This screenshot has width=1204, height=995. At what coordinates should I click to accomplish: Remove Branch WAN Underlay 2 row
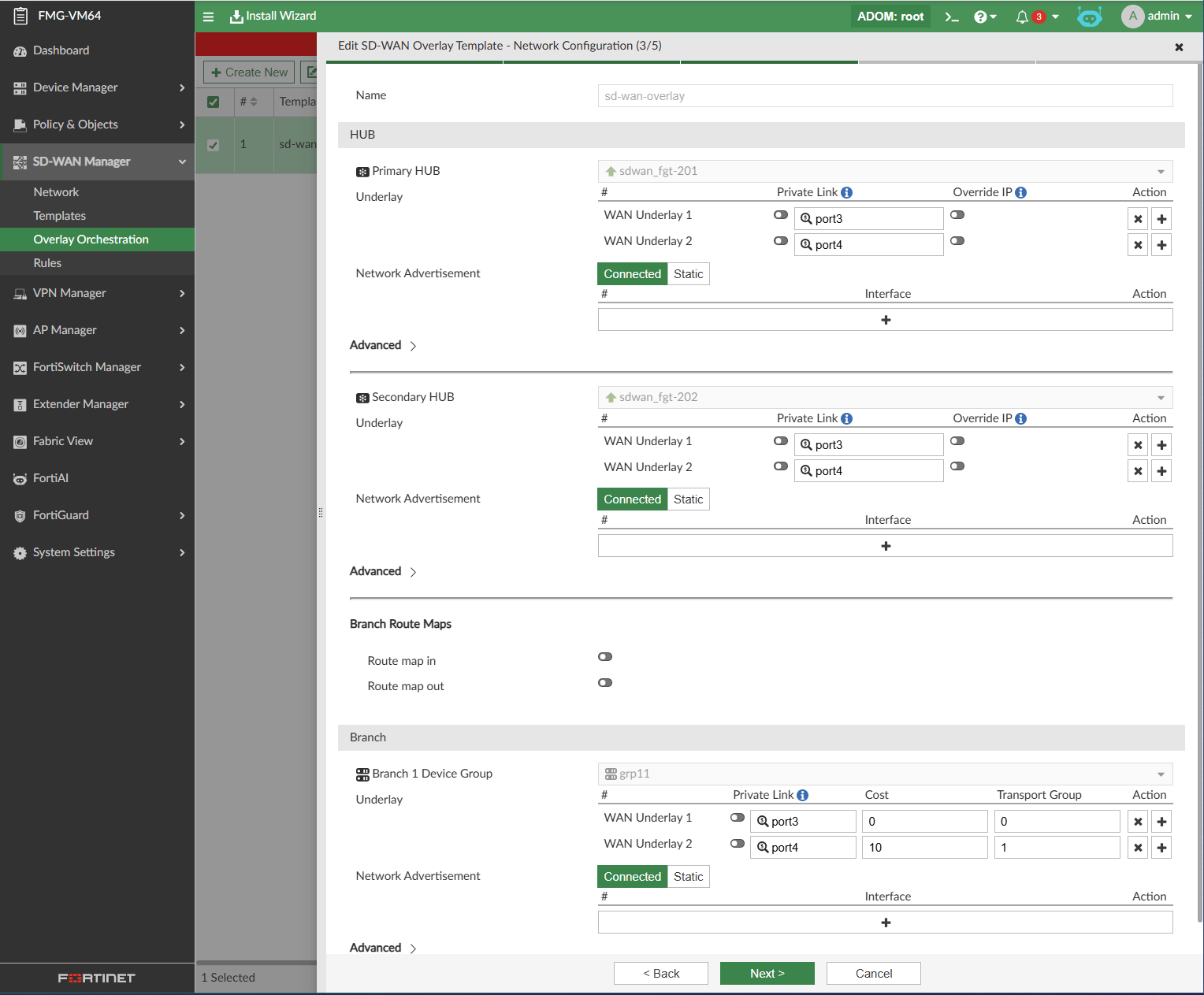pyautogui.click(x=1138, y=848)
